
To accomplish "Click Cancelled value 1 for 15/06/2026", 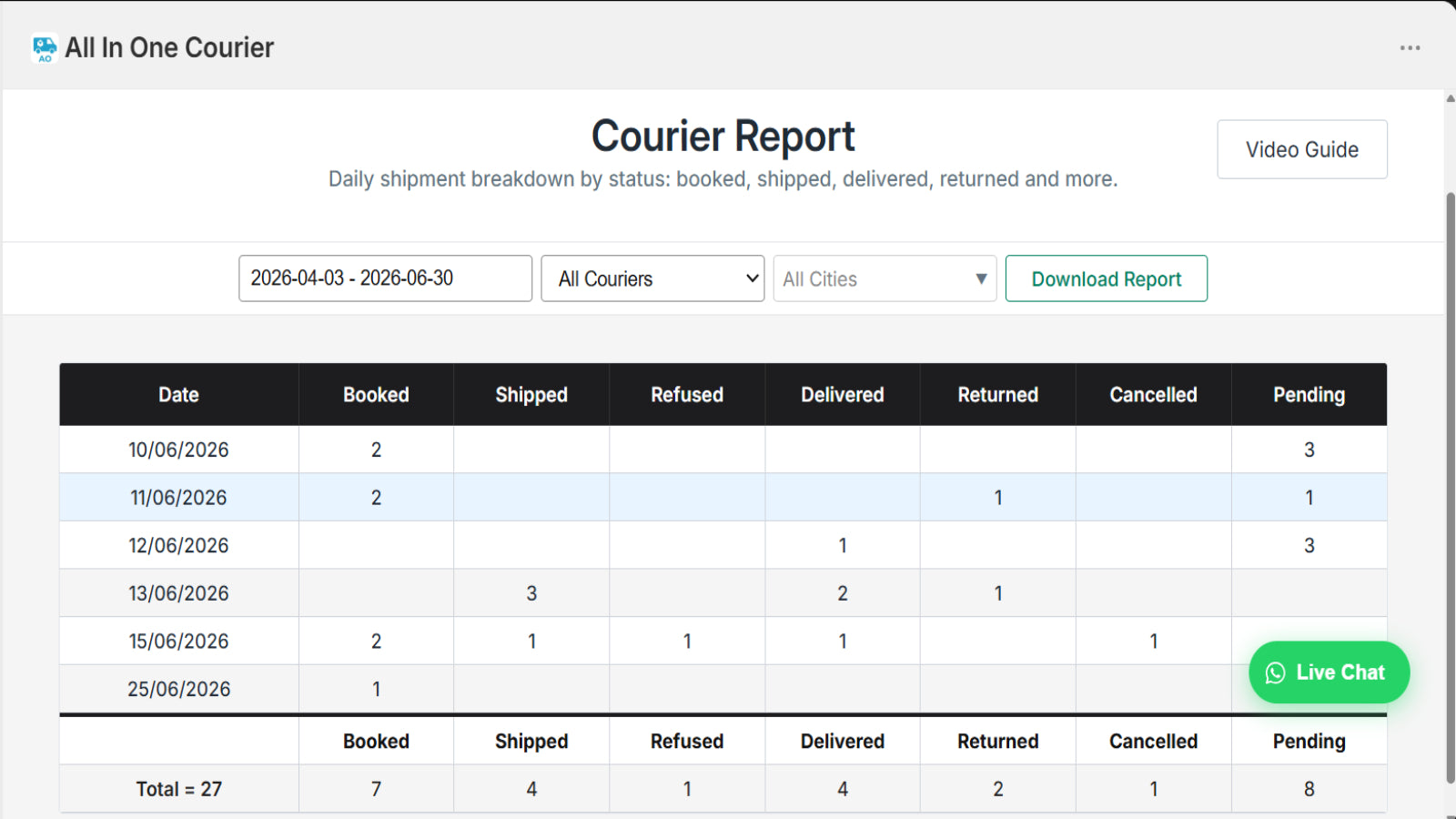I will tap(1154, 642).
